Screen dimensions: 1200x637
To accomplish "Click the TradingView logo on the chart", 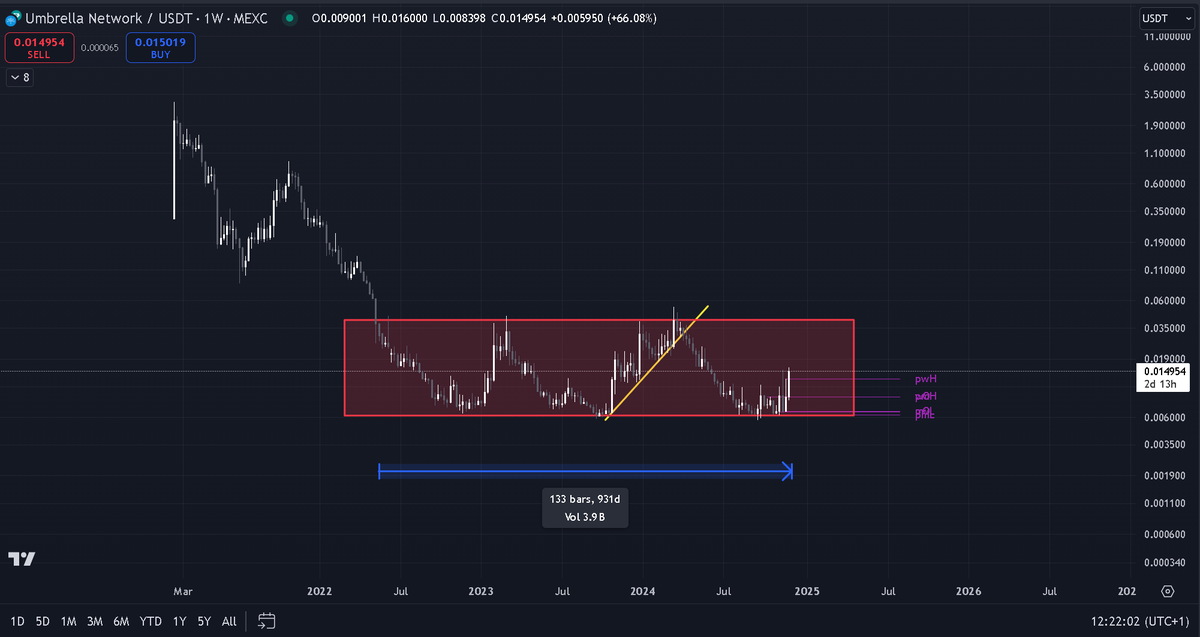I will pyautogui.click(x=22, y=559).
